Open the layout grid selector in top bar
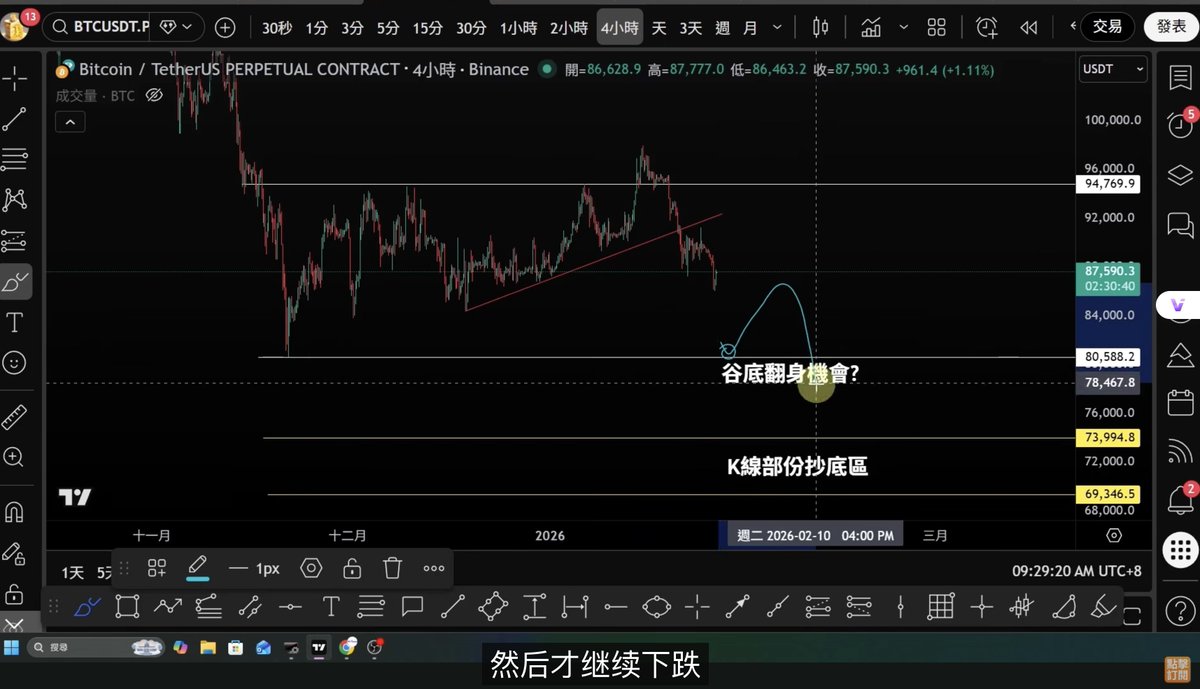Screen dimensions: 1200x689 tap(936, 27)
